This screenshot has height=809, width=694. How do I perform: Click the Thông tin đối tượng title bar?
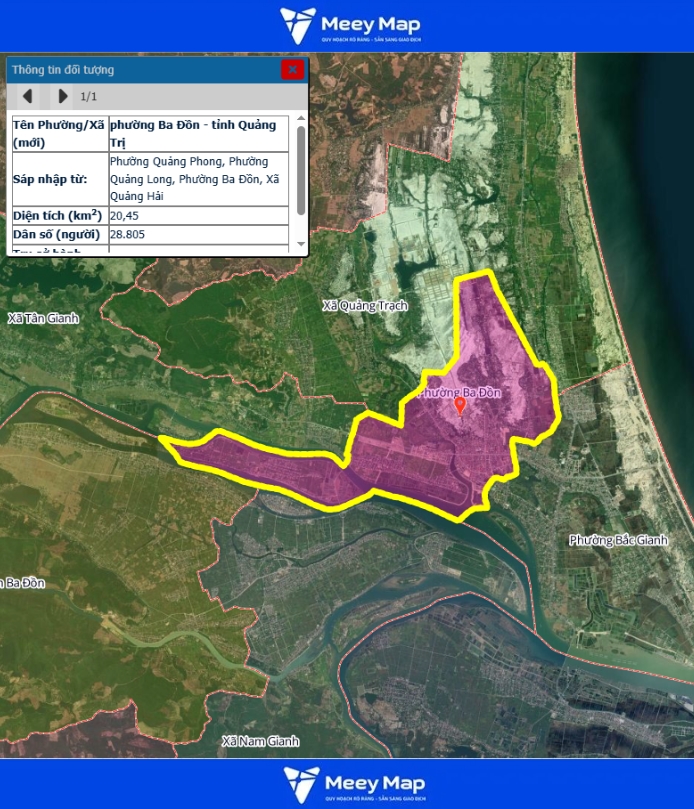[140, 69]
